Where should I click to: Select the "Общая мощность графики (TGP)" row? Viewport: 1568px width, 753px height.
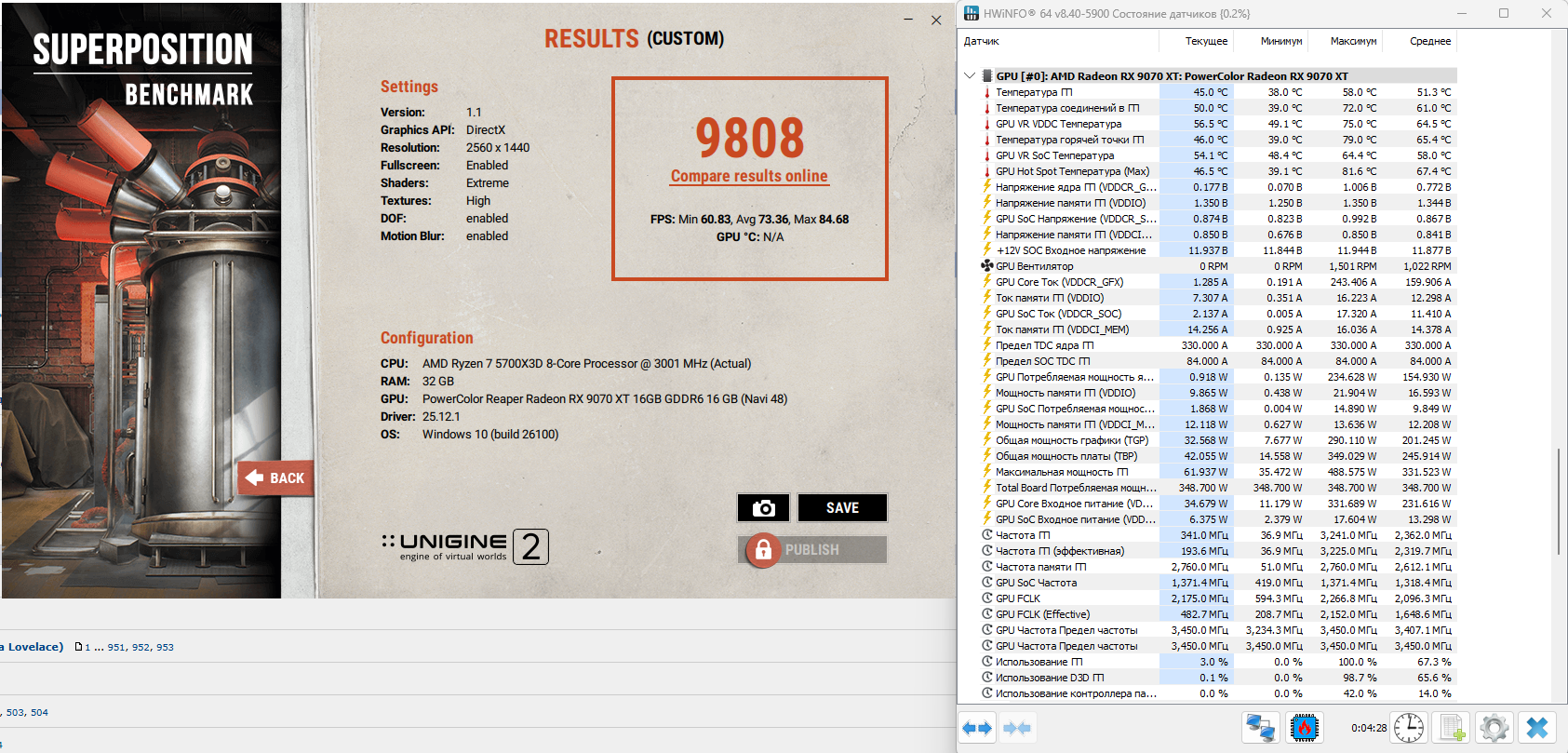pyautogui.click(x=1219, y=440)
